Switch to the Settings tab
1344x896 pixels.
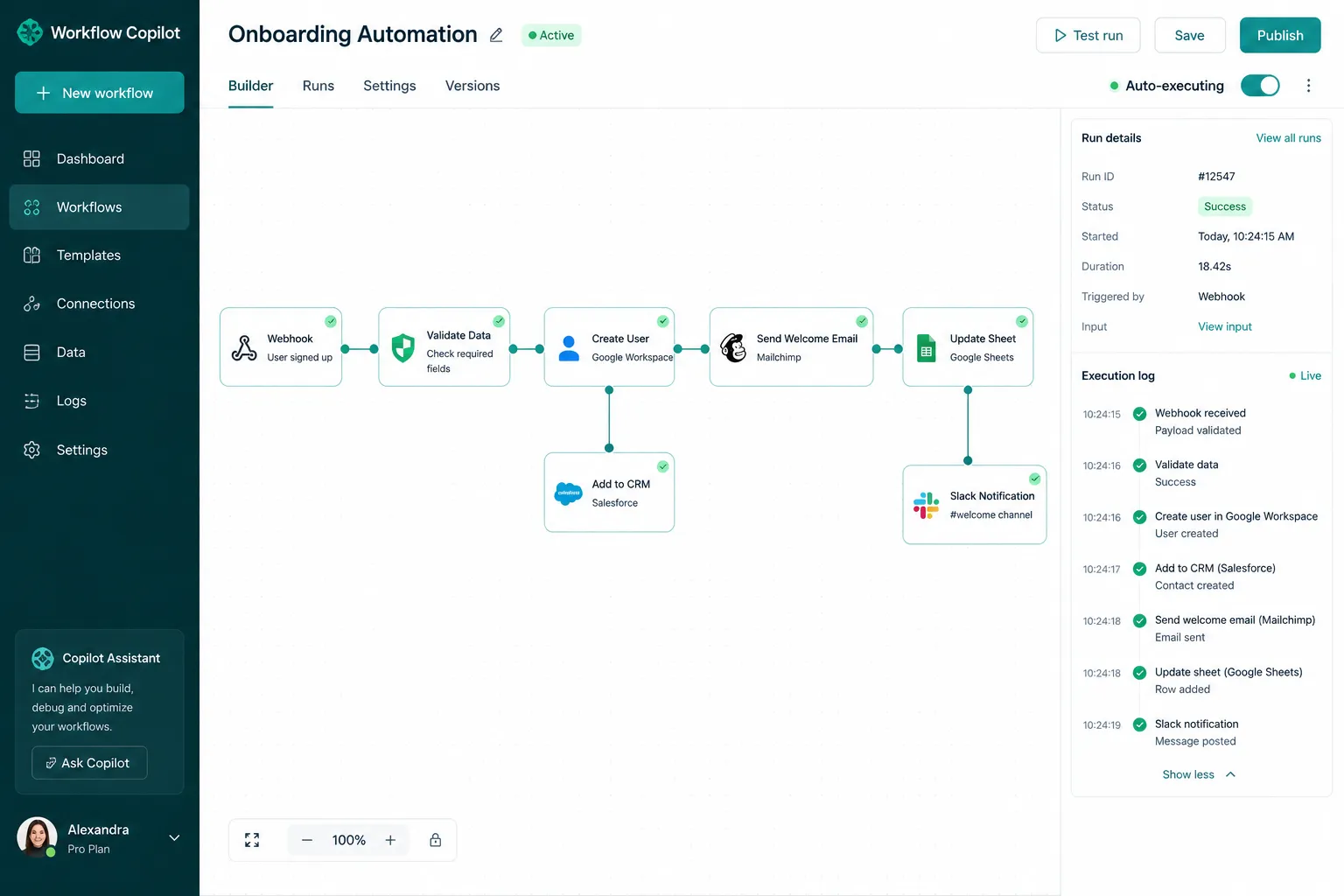click(389, 86)
